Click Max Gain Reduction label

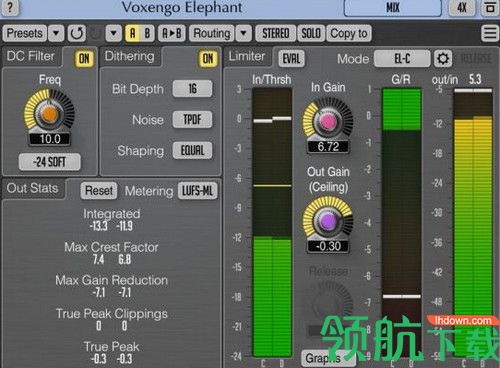click(111, 280)
